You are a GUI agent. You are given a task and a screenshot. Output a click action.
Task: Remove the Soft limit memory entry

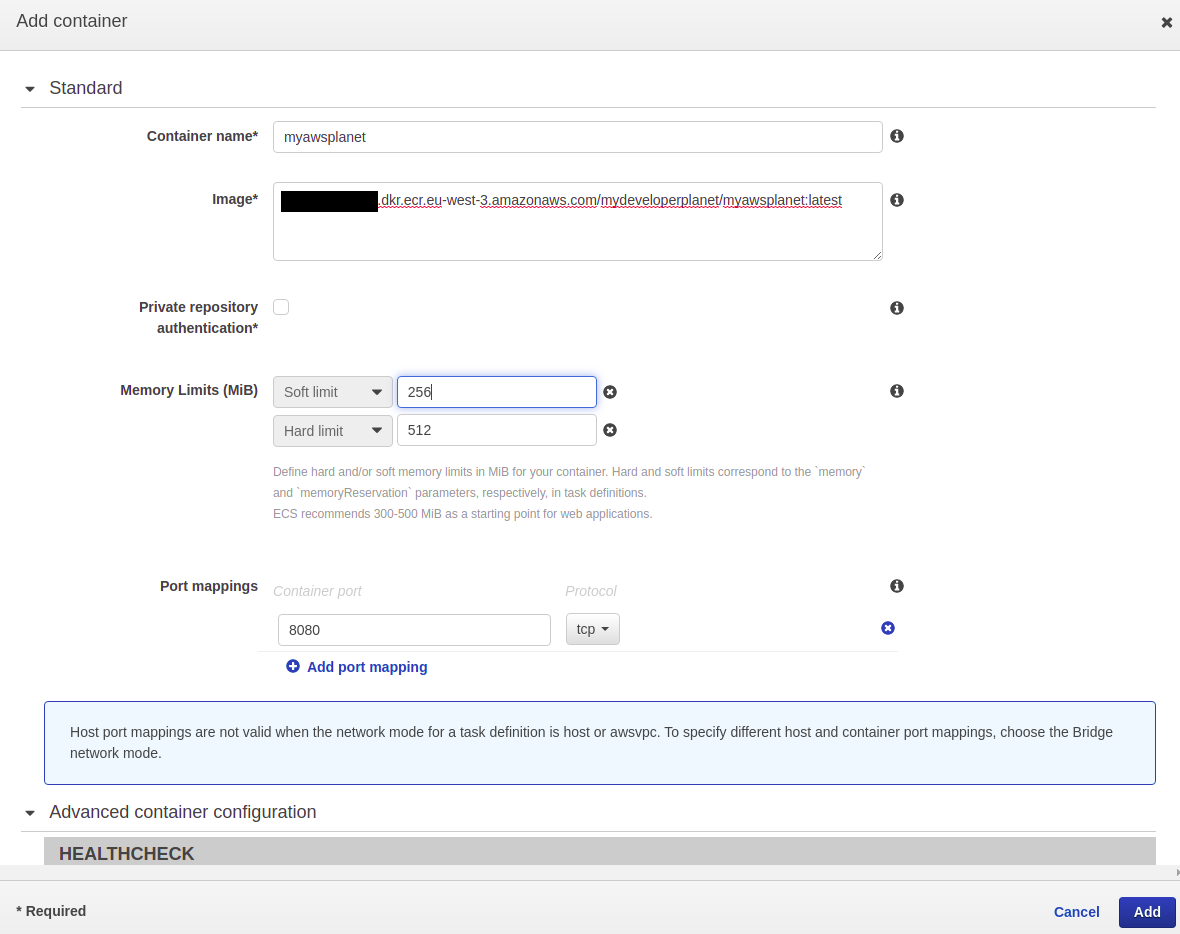[x=610, y=392]
